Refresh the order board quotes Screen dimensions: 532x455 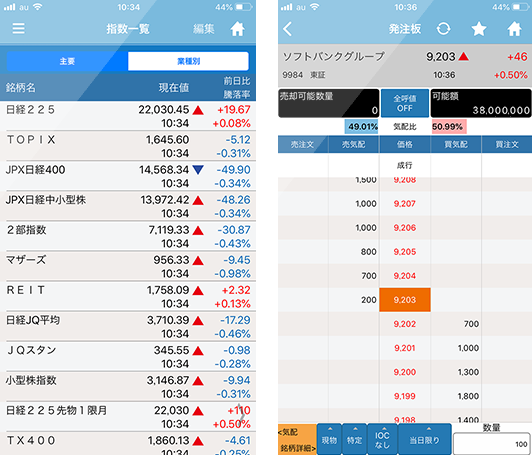coord(443,29)
